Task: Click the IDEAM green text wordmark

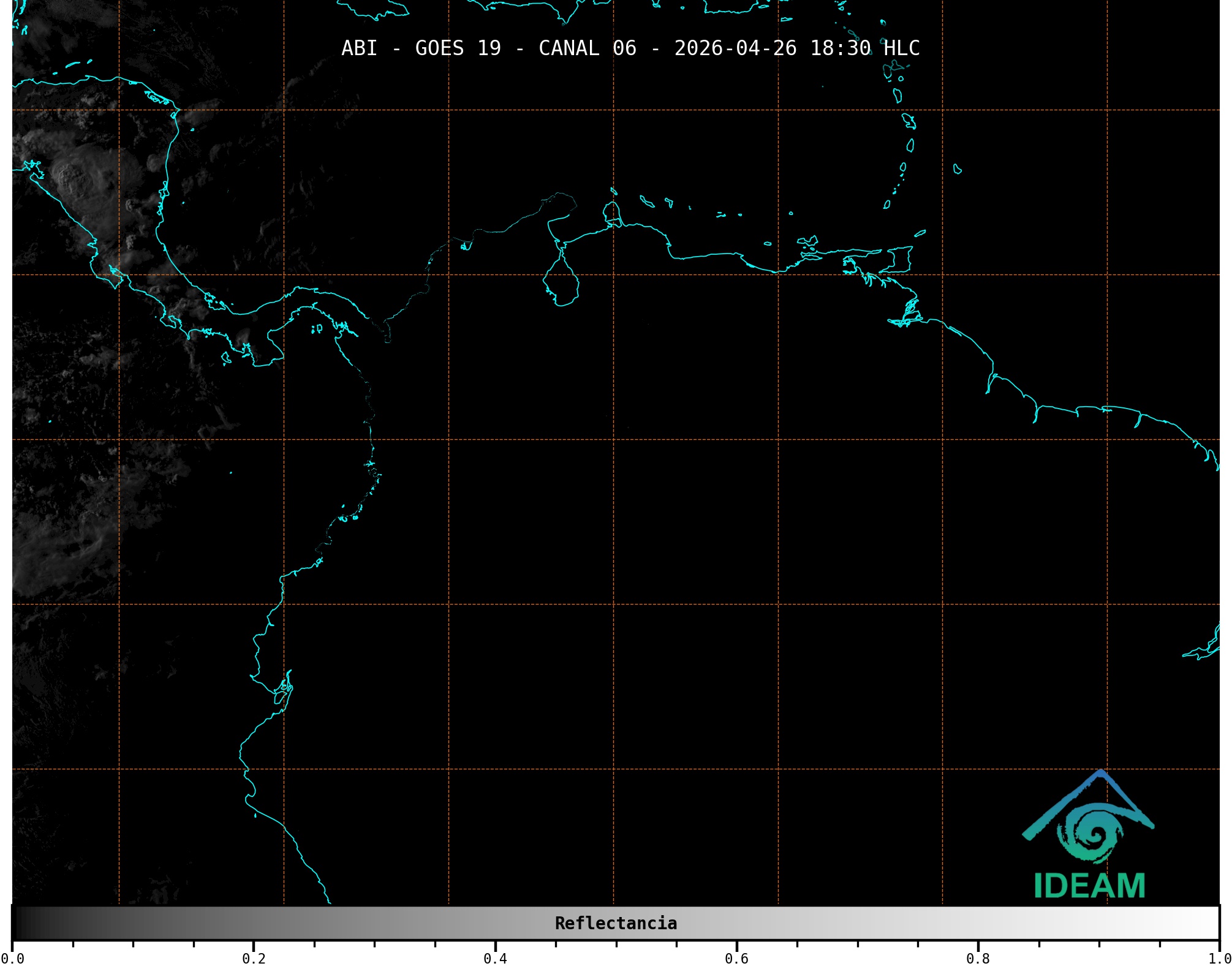Action: [x=1089, y=886]
